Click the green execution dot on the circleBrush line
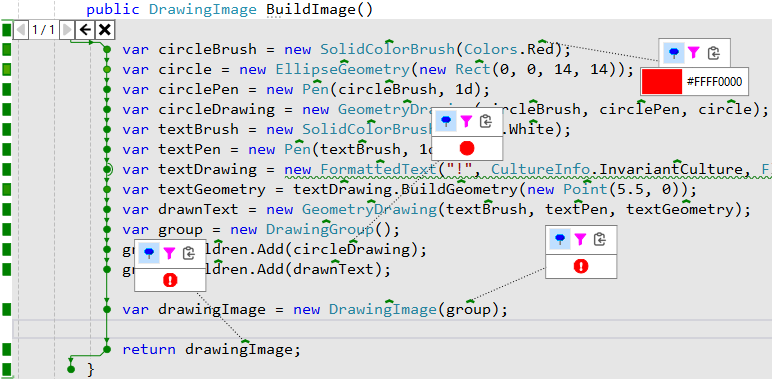Image resolution: width=772 pixels, height=380 pixels. click(x=107, y=49)
